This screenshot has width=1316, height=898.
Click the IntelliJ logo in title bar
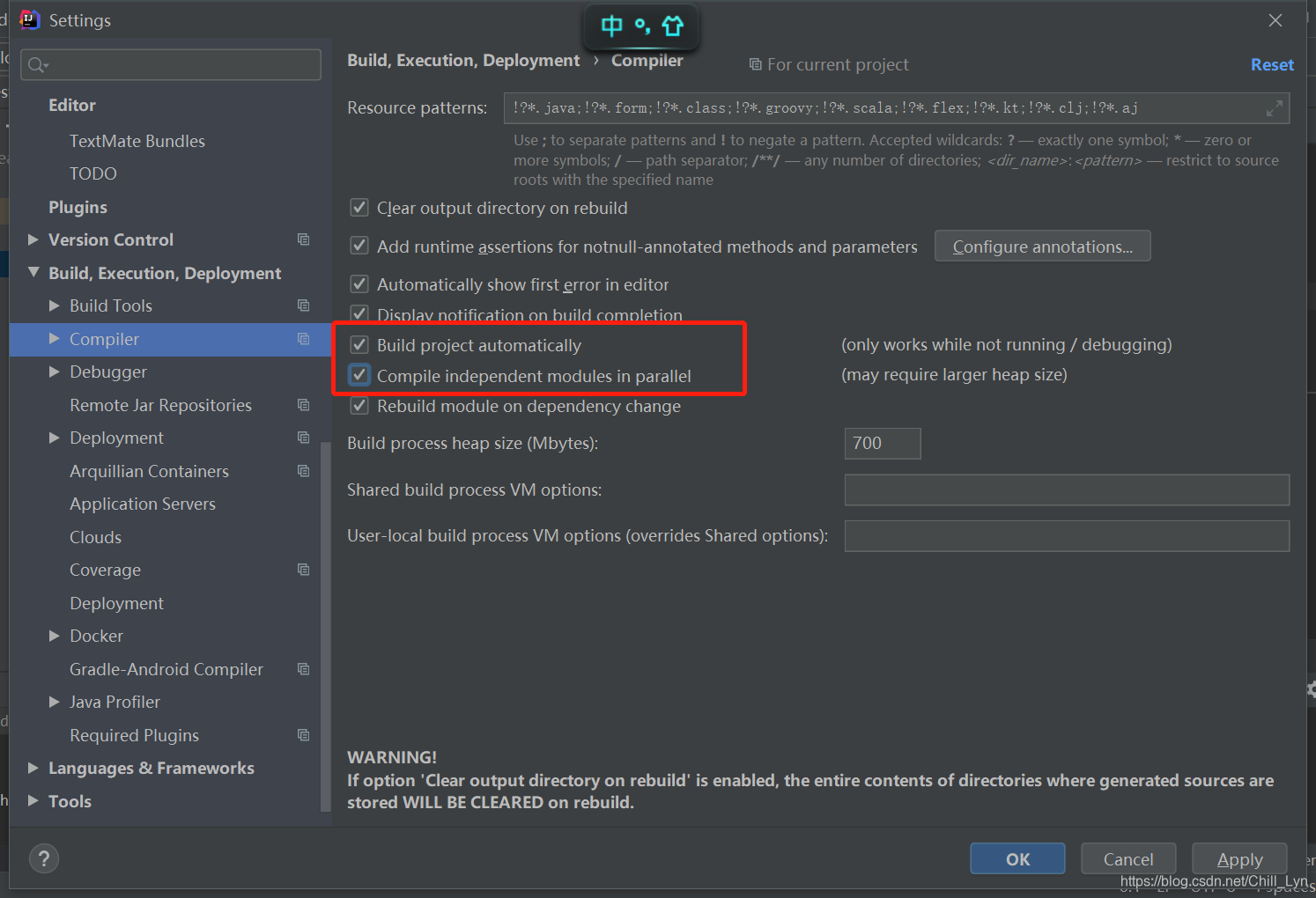30,19
